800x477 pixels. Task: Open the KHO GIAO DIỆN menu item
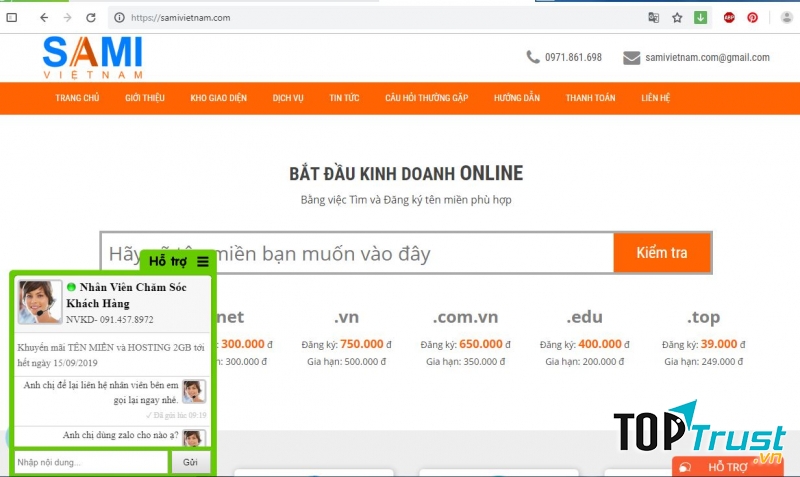click(218, 98)
